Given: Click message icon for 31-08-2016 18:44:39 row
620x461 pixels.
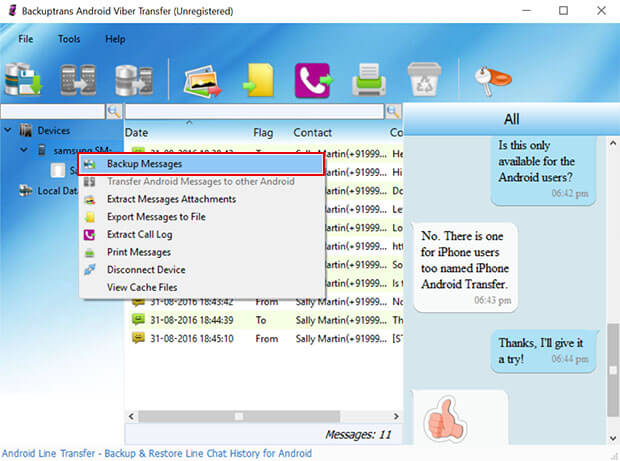Looking at the screenshot, I should point(138,319).
